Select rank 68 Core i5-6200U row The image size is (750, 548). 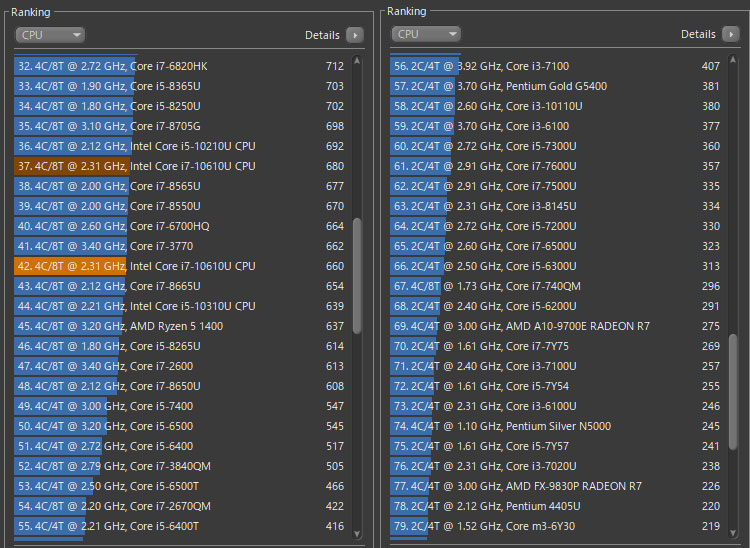point(557,306)
